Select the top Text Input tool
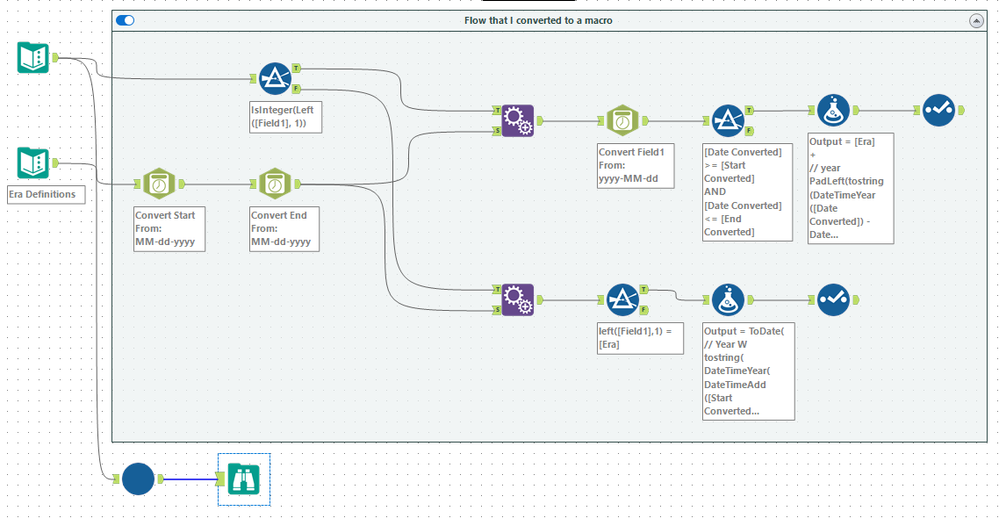The height and width of the screenshot is (519, 999). point(32,57)
